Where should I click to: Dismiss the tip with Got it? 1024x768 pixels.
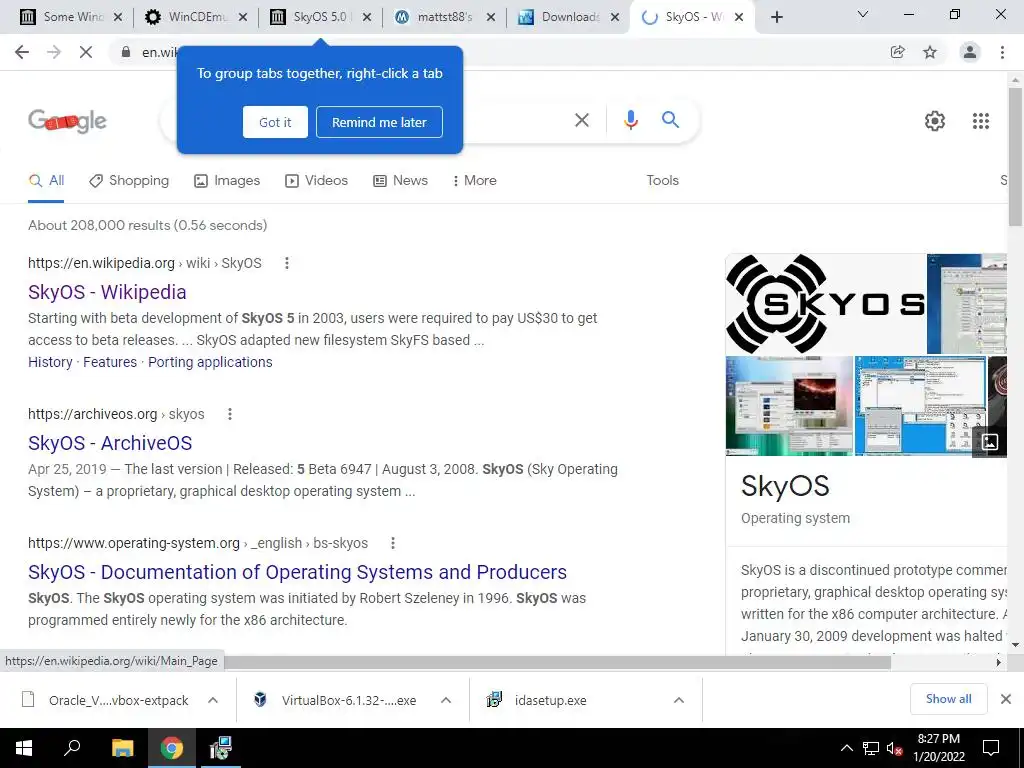coord(275,122)
